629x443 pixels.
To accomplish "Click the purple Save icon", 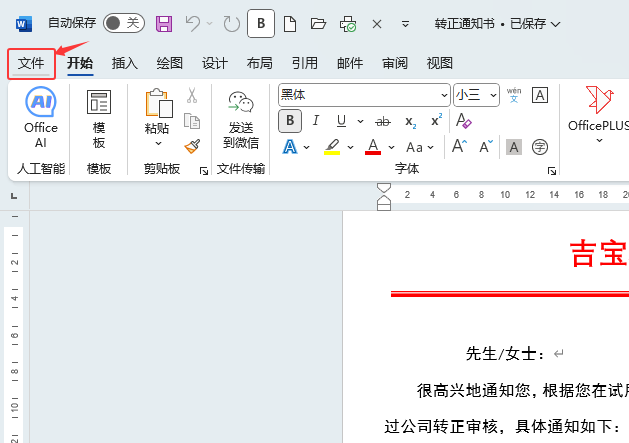I will click(x=164, y=24).
